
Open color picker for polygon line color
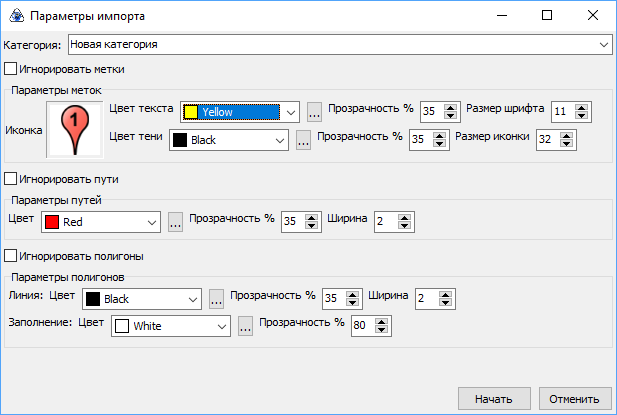[216, 298]
